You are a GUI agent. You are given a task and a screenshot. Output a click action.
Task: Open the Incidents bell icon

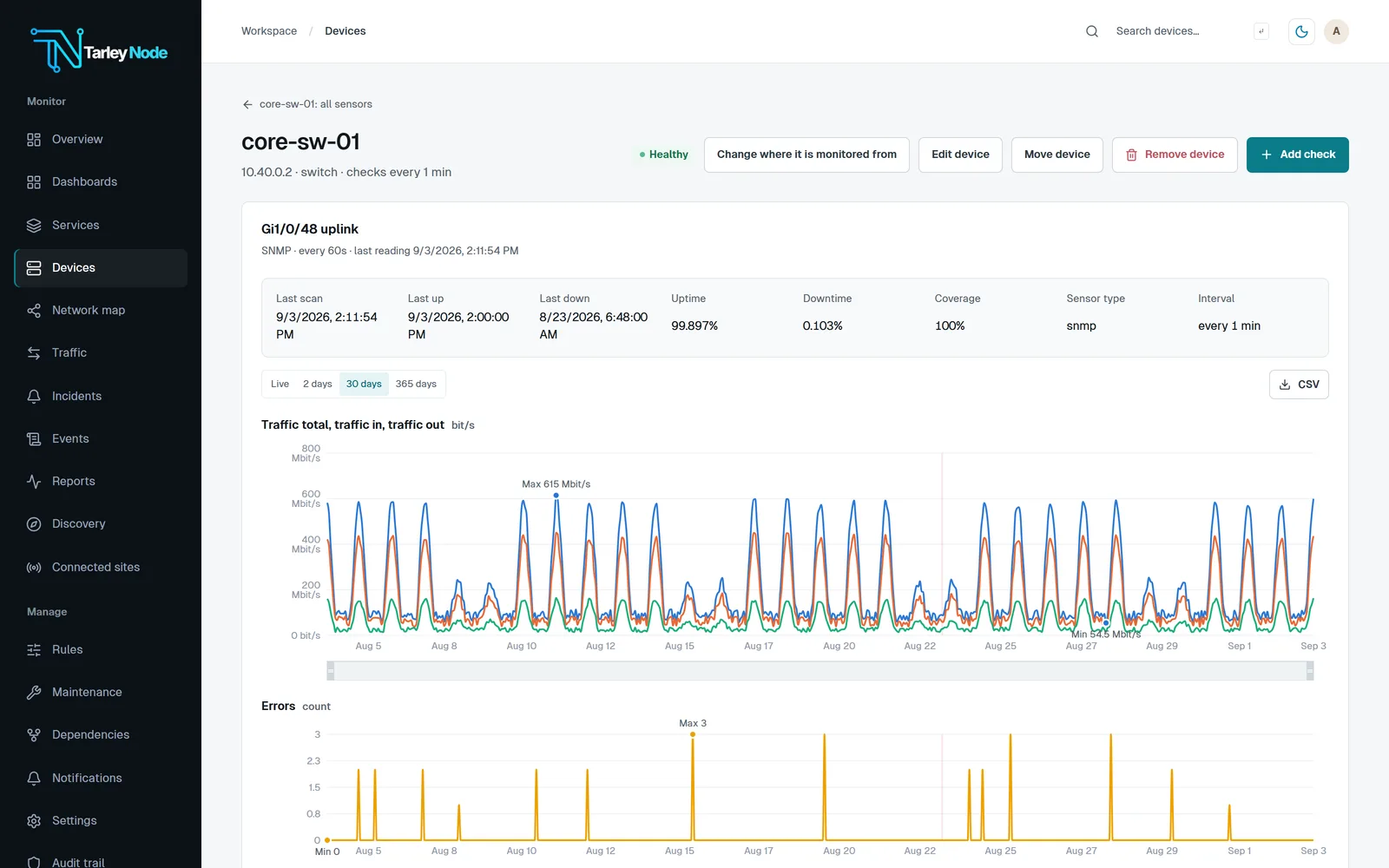(x=34, y=396)
